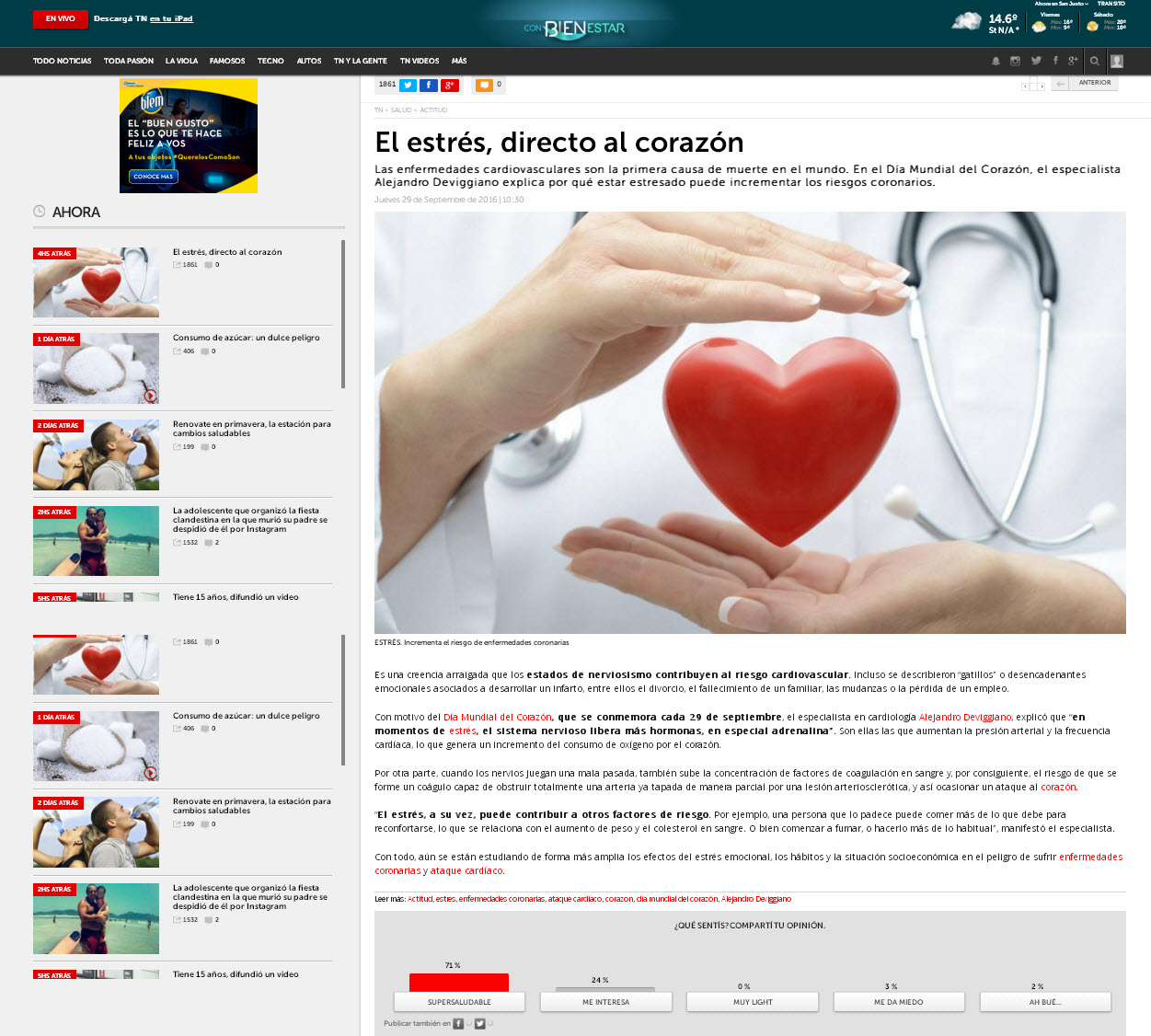Open TN's Facebook from dark navigation bar
The image size is (1151, 1036).
pos(1055,62)
